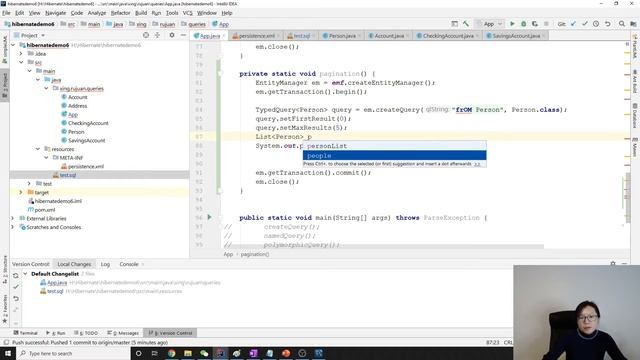Open Maven side tool window
The image size is (640, 360).
[635, 147]
